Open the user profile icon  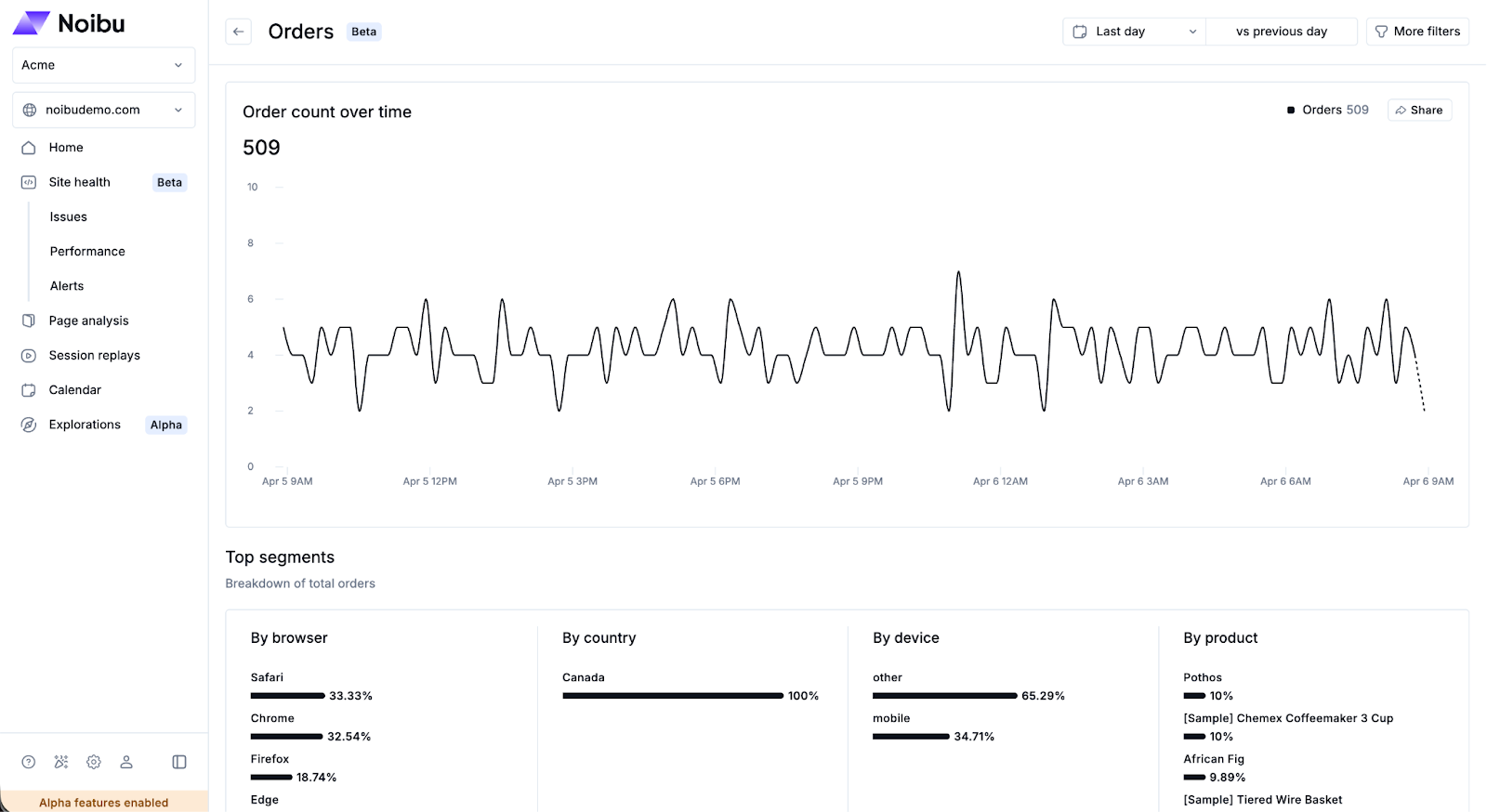tap(126, 762)
